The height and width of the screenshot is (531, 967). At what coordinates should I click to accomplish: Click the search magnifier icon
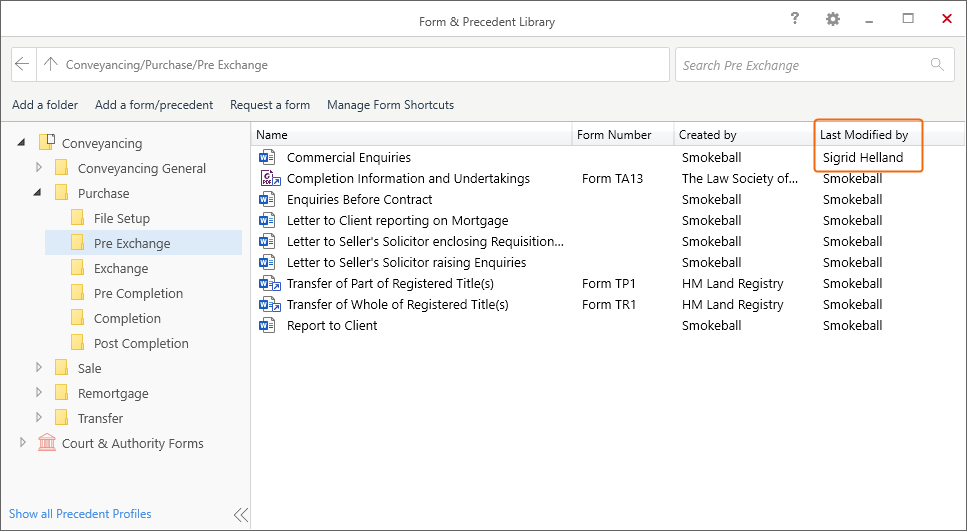click(937, 64)
